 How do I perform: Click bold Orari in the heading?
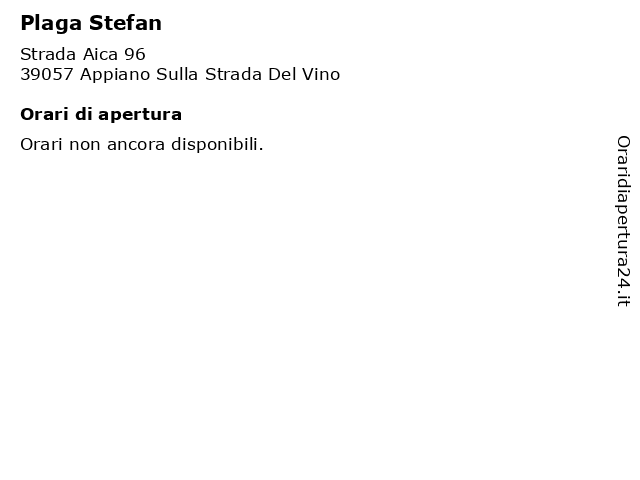pyautogui.click(x=44, y=114)
